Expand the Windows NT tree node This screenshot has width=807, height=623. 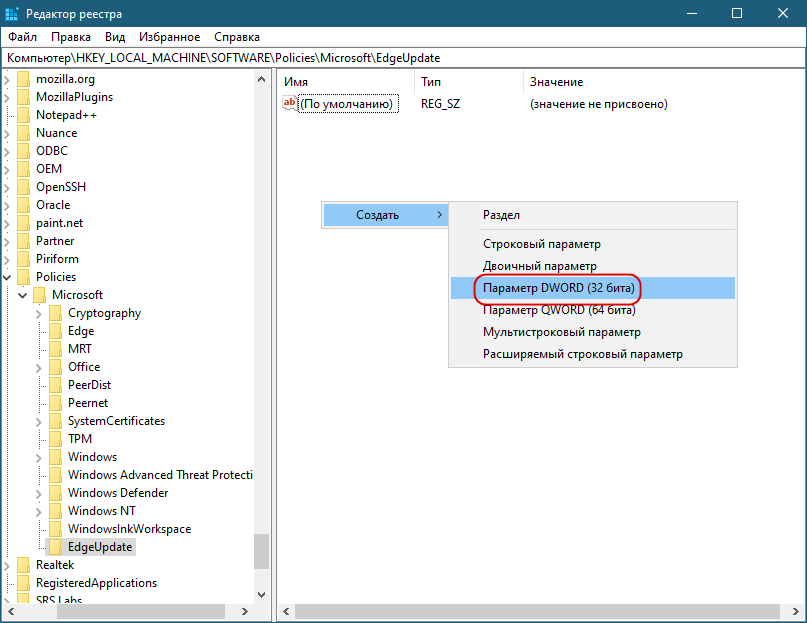pos(39,512)
